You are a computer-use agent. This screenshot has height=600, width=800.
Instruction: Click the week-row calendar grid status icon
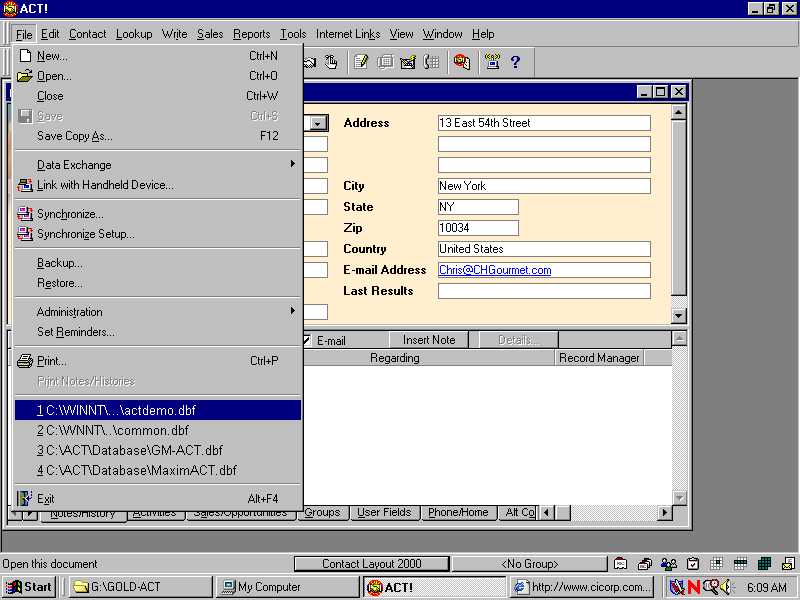click(740, 563)
